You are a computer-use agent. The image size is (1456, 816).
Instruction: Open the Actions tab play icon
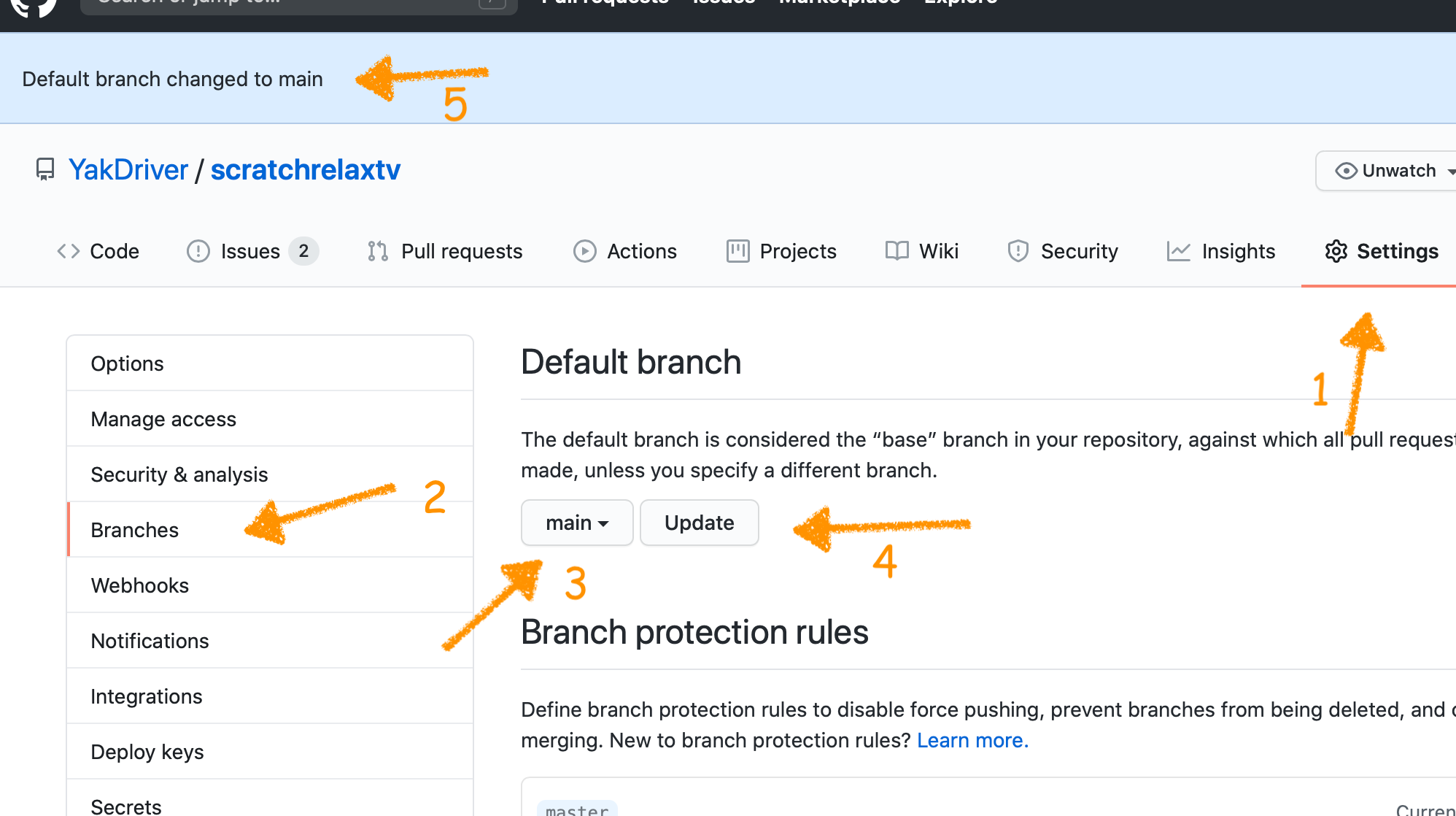tap(585, 251)
